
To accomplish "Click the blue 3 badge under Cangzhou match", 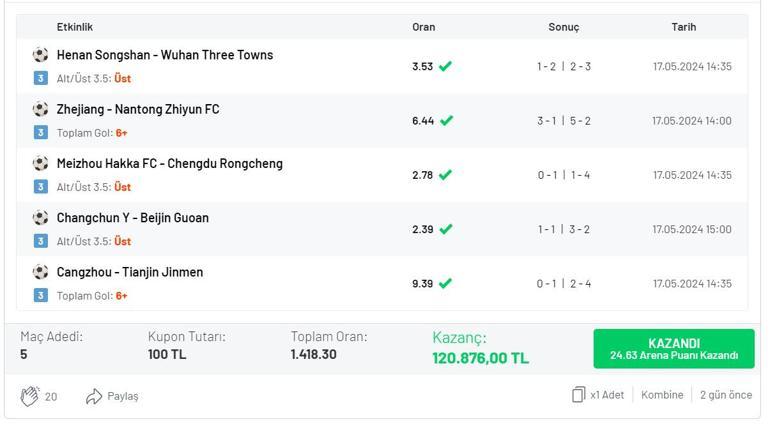I will (41, 295).
